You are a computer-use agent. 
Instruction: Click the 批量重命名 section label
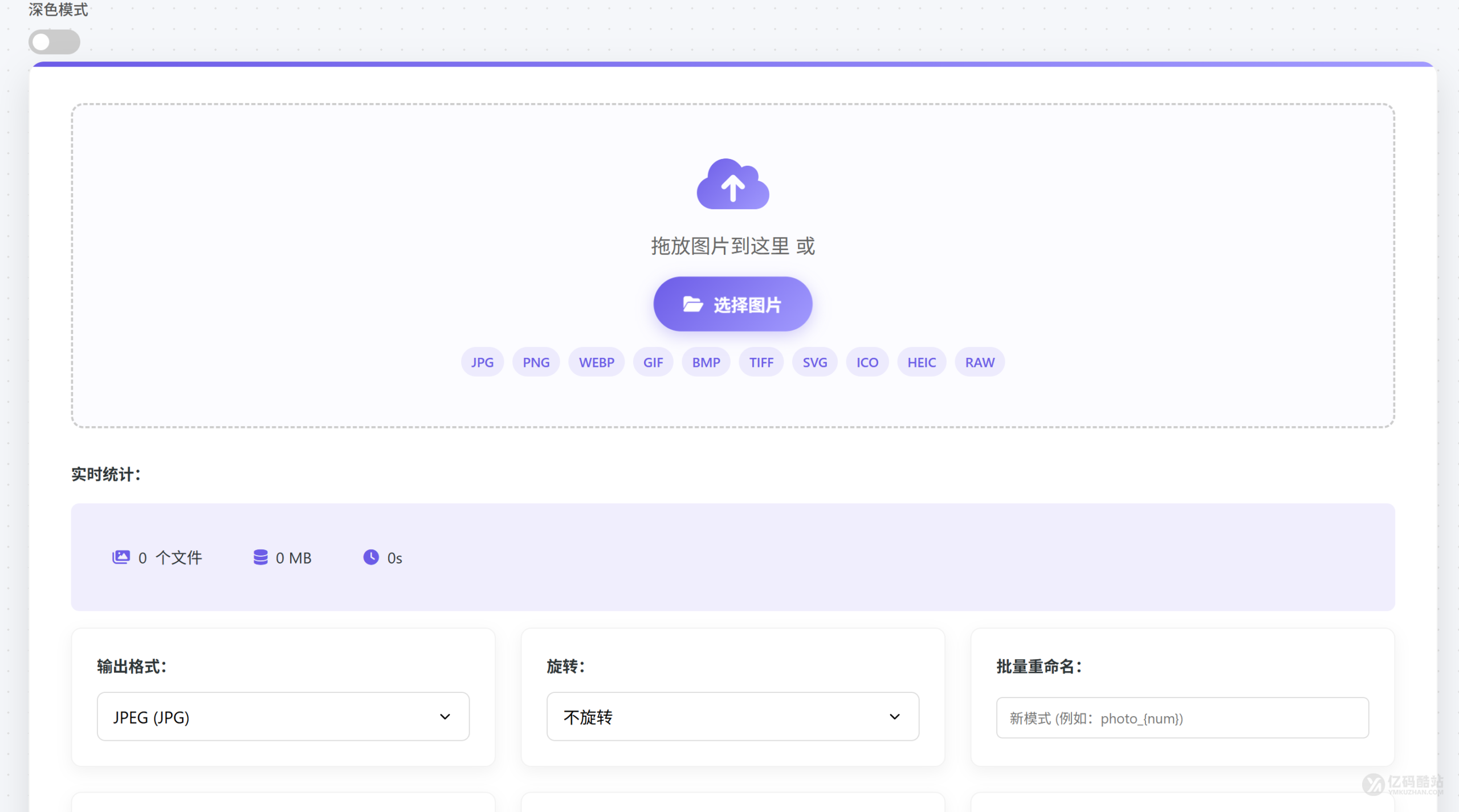point(1038,666)
